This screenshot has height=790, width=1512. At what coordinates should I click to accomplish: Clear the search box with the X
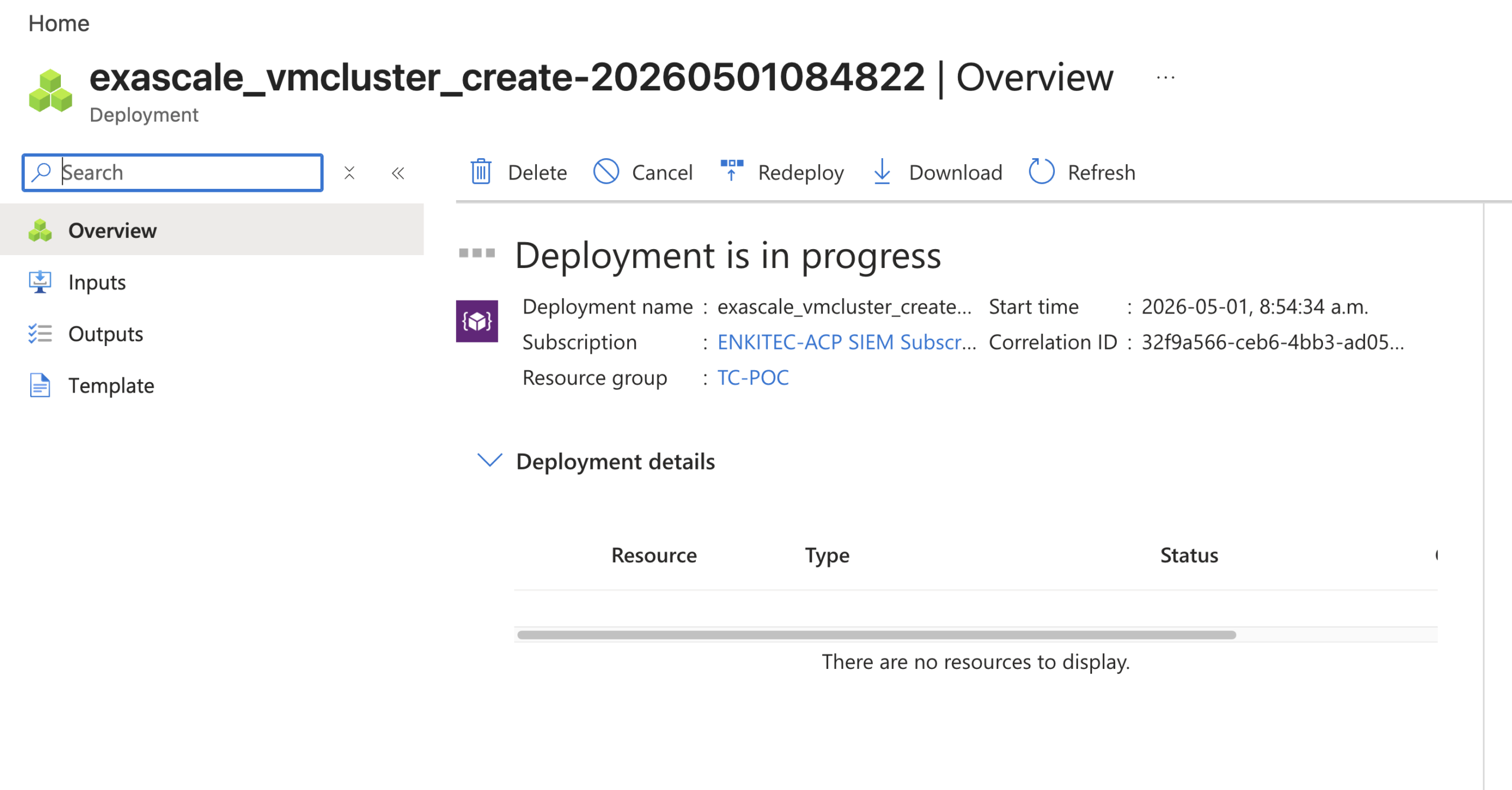click(350, 173)
